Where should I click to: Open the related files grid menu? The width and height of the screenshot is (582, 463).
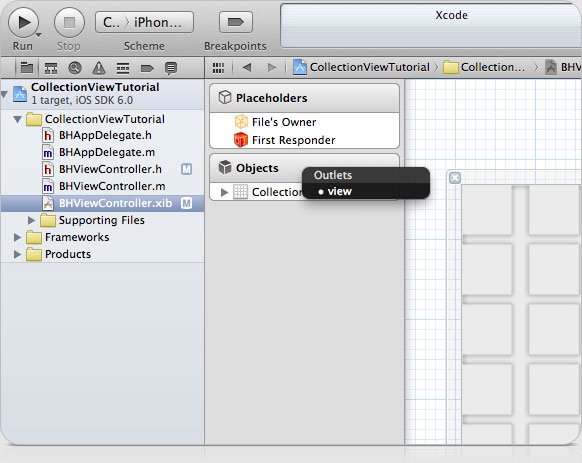click(x=218, y=68)
